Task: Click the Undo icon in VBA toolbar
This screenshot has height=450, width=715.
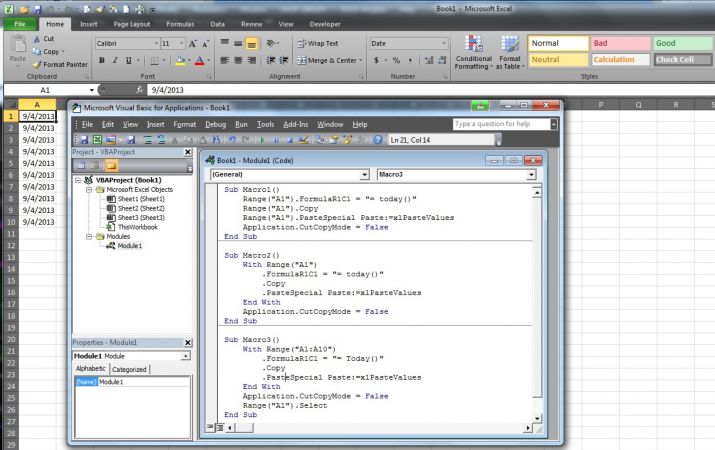Action: pyautogui.click(x=232, y=140)
